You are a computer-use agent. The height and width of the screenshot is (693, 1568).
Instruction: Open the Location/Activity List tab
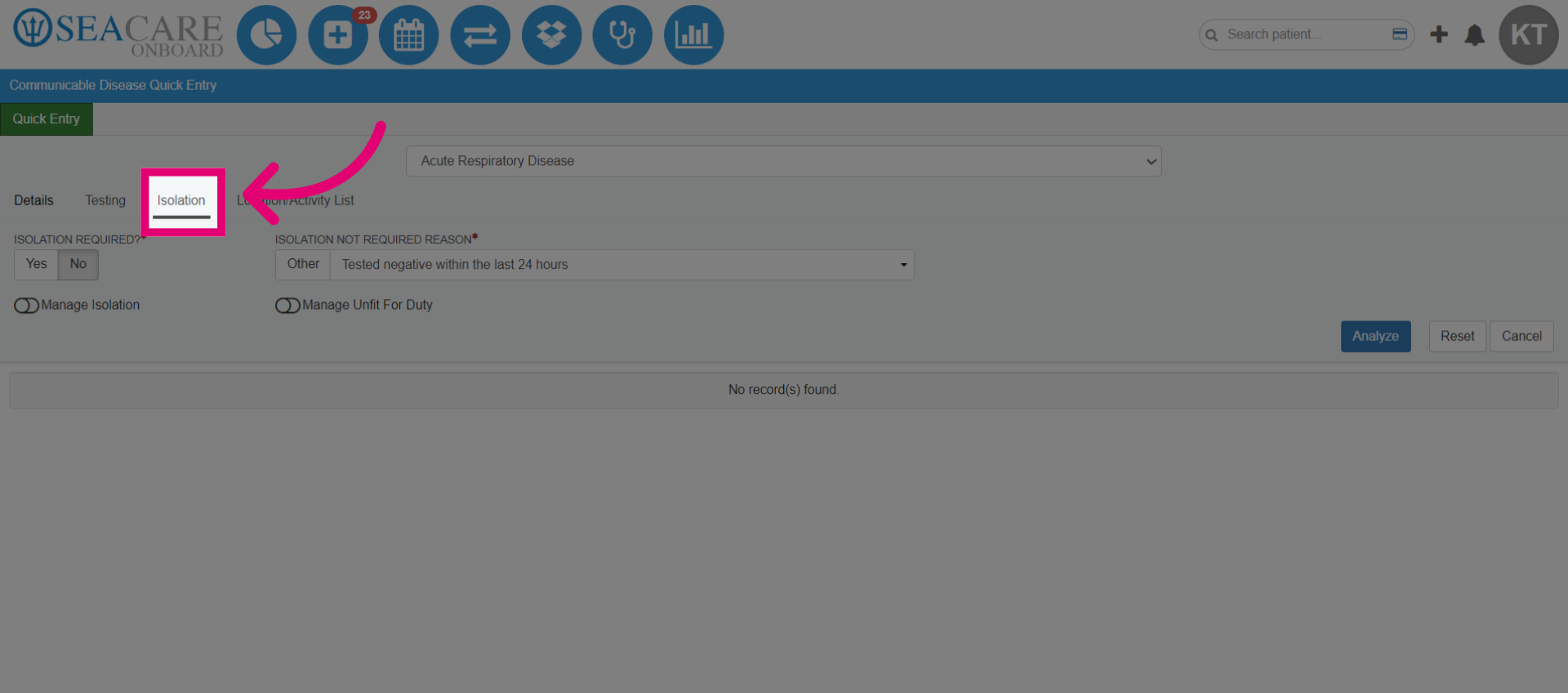point(296,200)
